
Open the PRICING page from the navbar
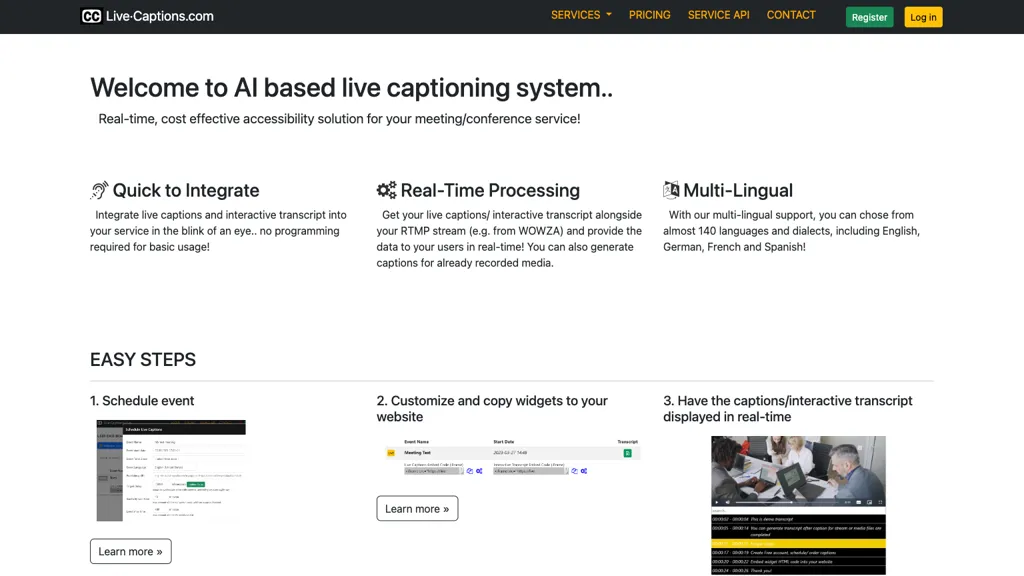[649, 15]
